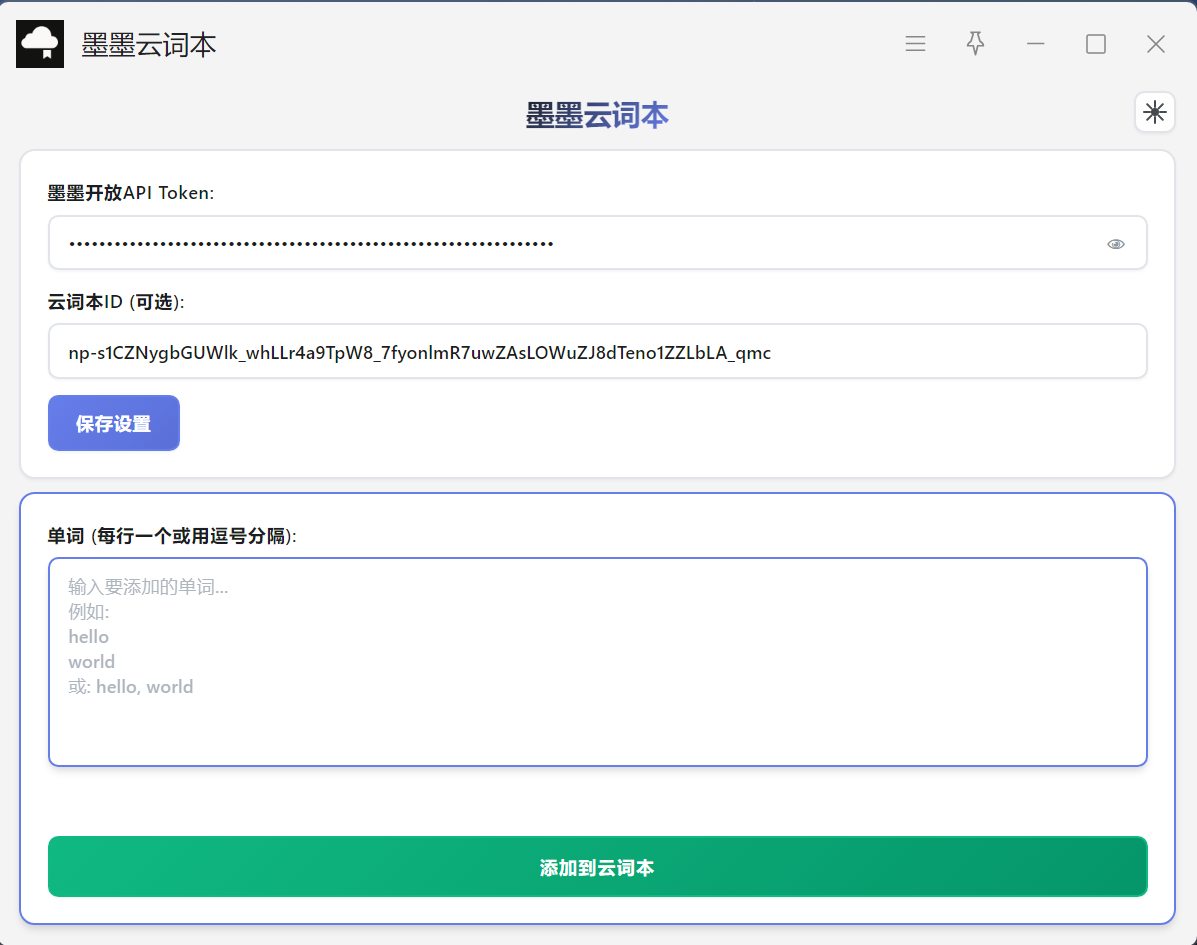Screen dimensions: 1197x945
Task: Open the hamburger menu in title bar
Action: 915,44
